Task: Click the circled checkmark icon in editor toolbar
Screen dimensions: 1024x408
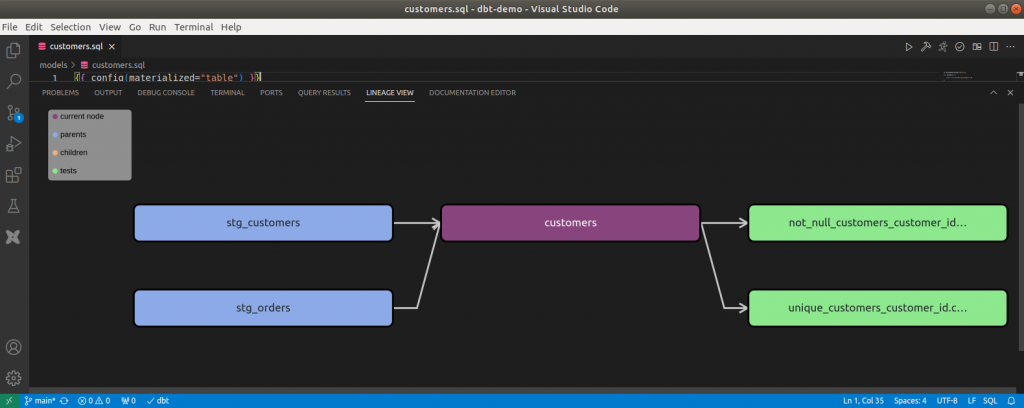Action: 959,46
